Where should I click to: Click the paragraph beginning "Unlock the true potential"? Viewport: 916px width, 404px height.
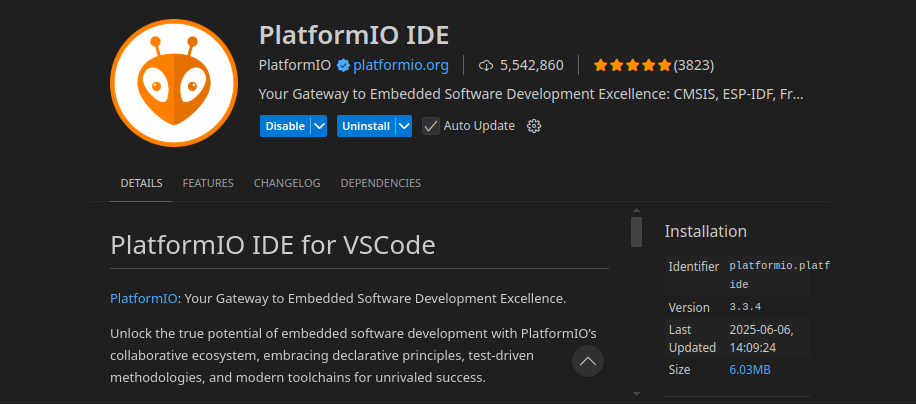click(353, 356)
